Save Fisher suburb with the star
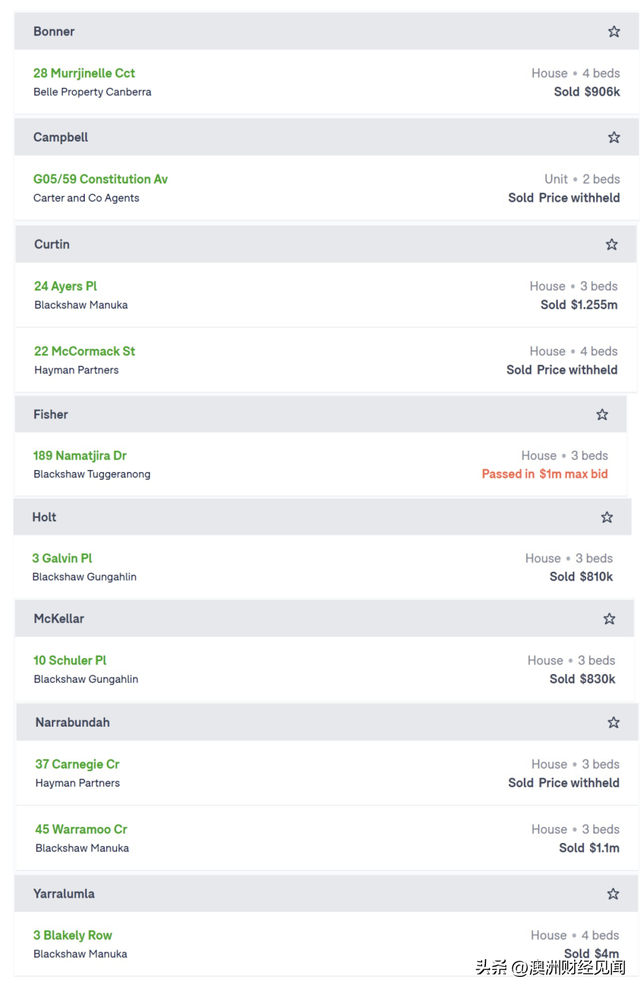This screenshot has height=990, width=640. click(x=602, y=414)
